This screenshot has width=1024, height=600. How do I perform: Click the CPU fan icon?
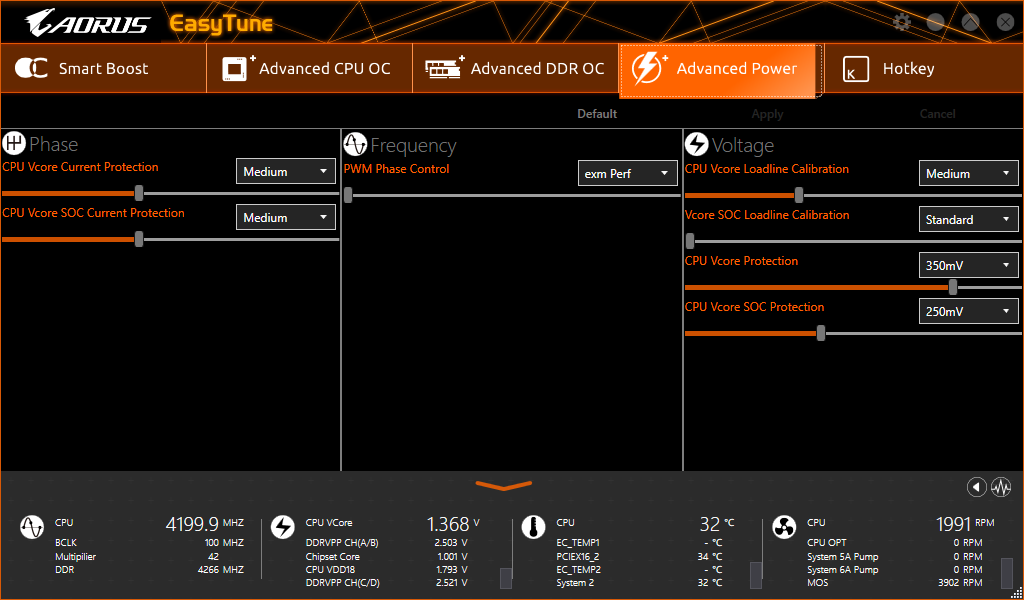click(x=784, y=526)
